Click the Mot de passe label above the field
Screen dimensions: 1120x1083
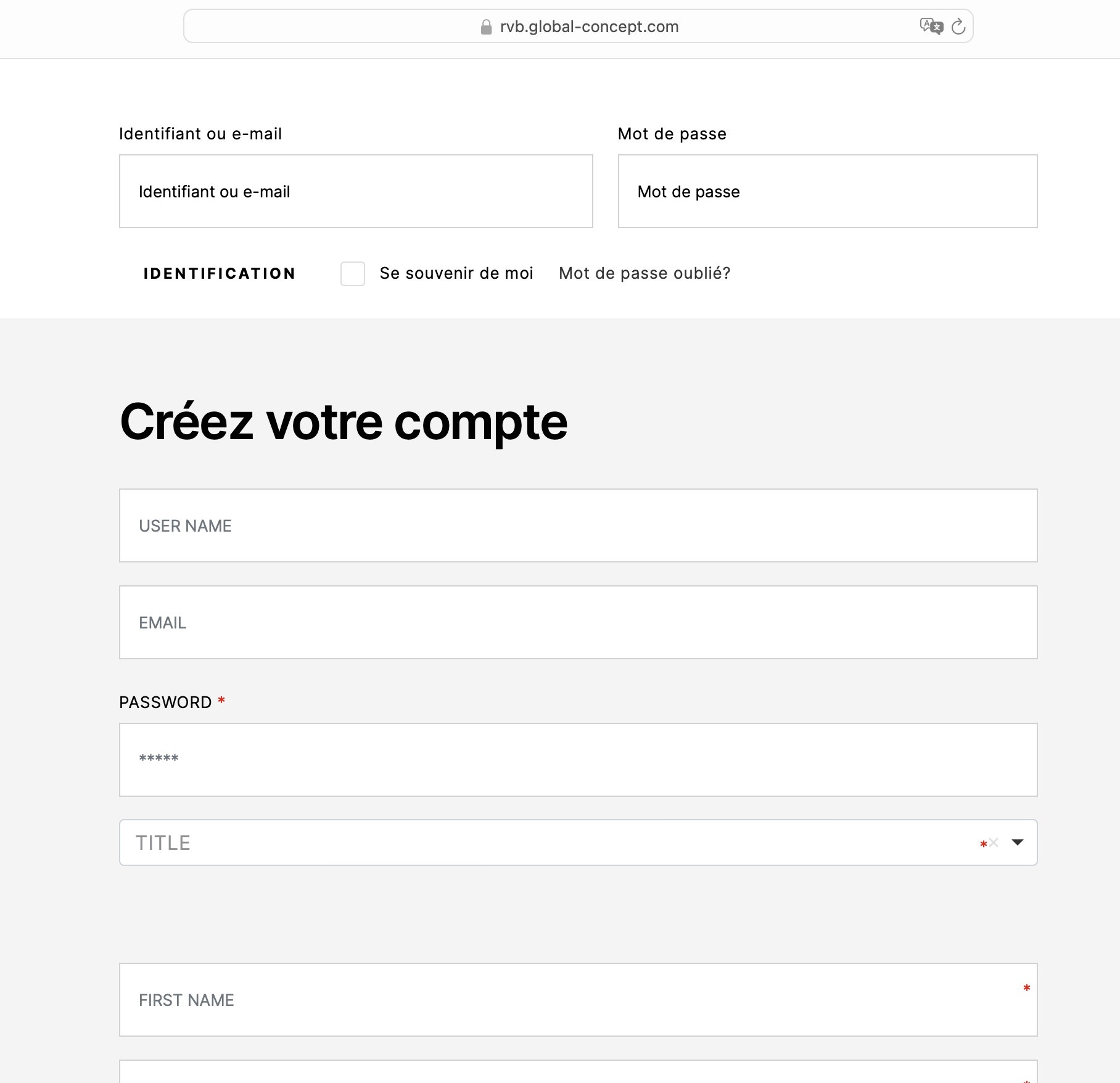click(672, 134)
